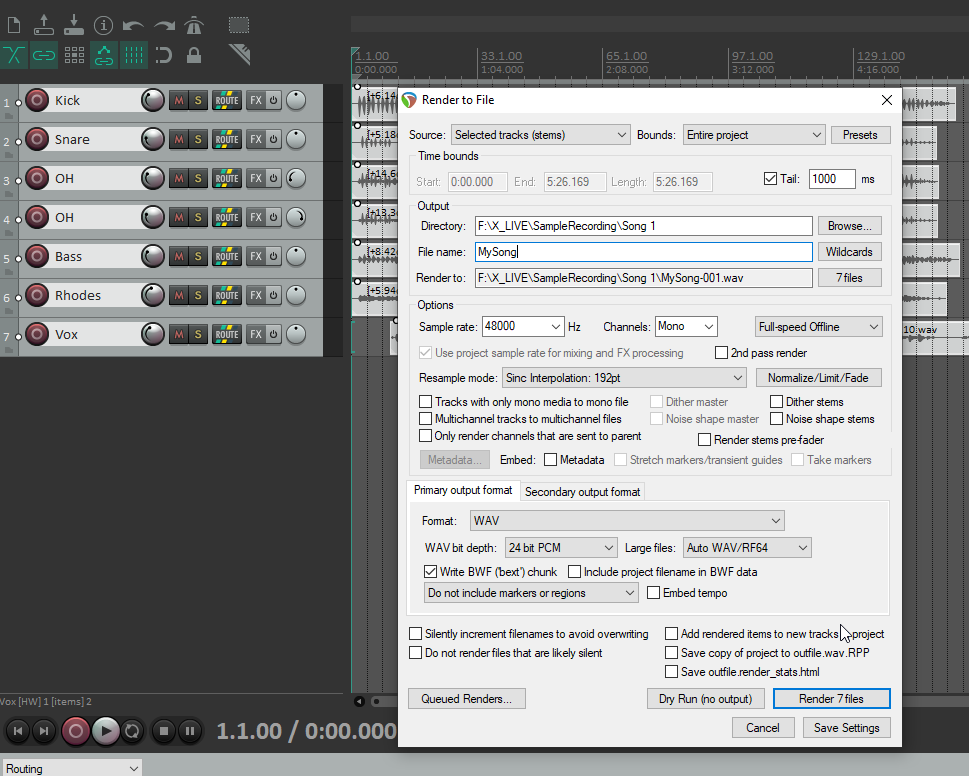
Task: Click the Undo arrow icon
Action: click(133, 25)
